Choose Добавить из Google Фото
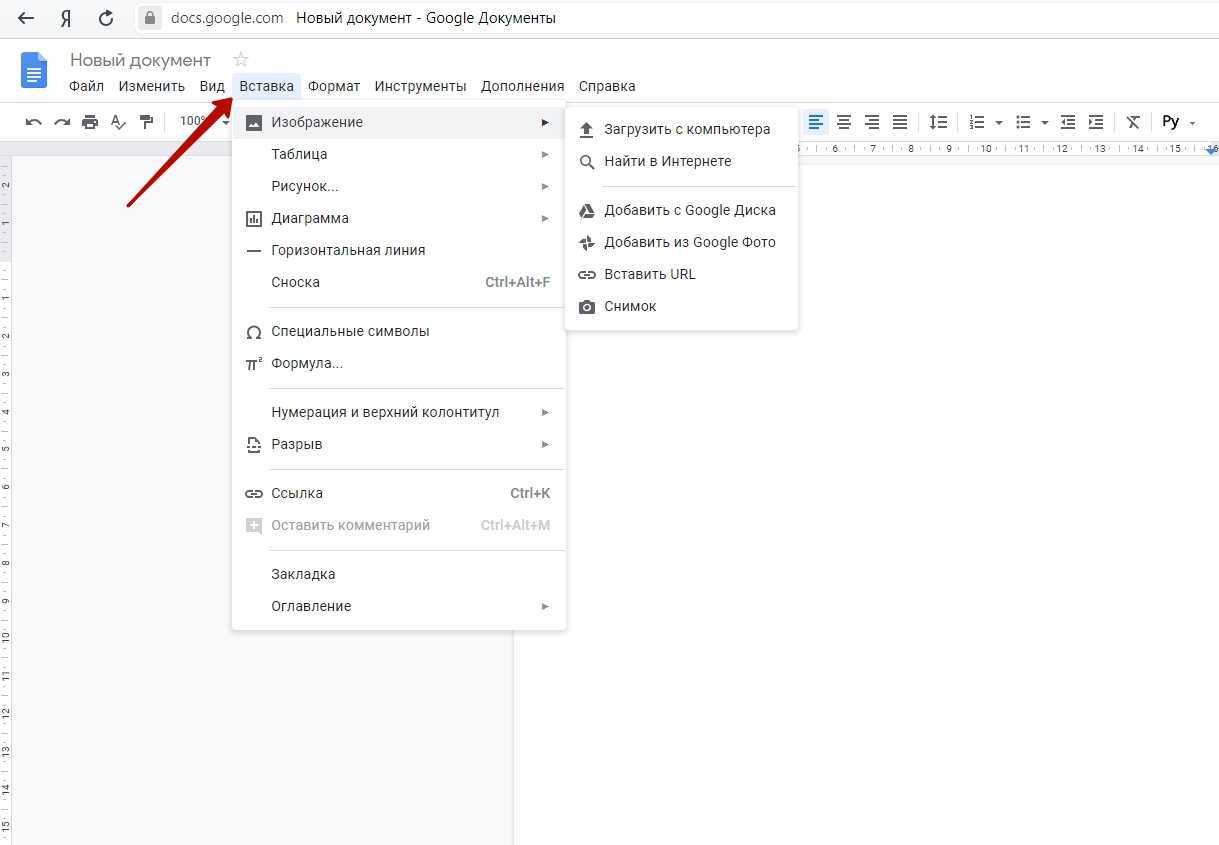1219x845 pixels. coord(682,242)
